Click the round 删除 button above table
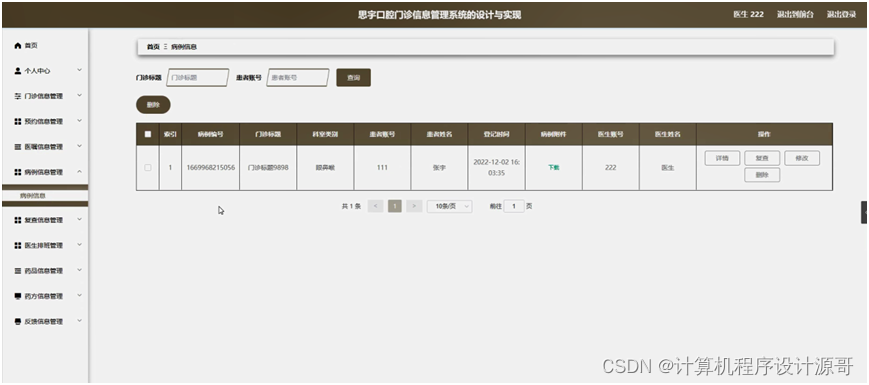The width and height of the screenshot is (869, 385). (153, 105)
